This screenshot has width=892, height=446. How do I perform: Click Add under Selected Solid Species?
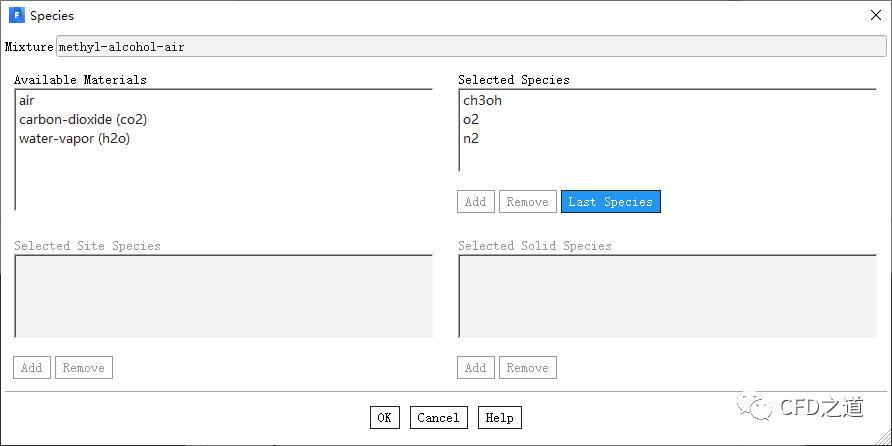pyautogui.click(x=476, y=368)
